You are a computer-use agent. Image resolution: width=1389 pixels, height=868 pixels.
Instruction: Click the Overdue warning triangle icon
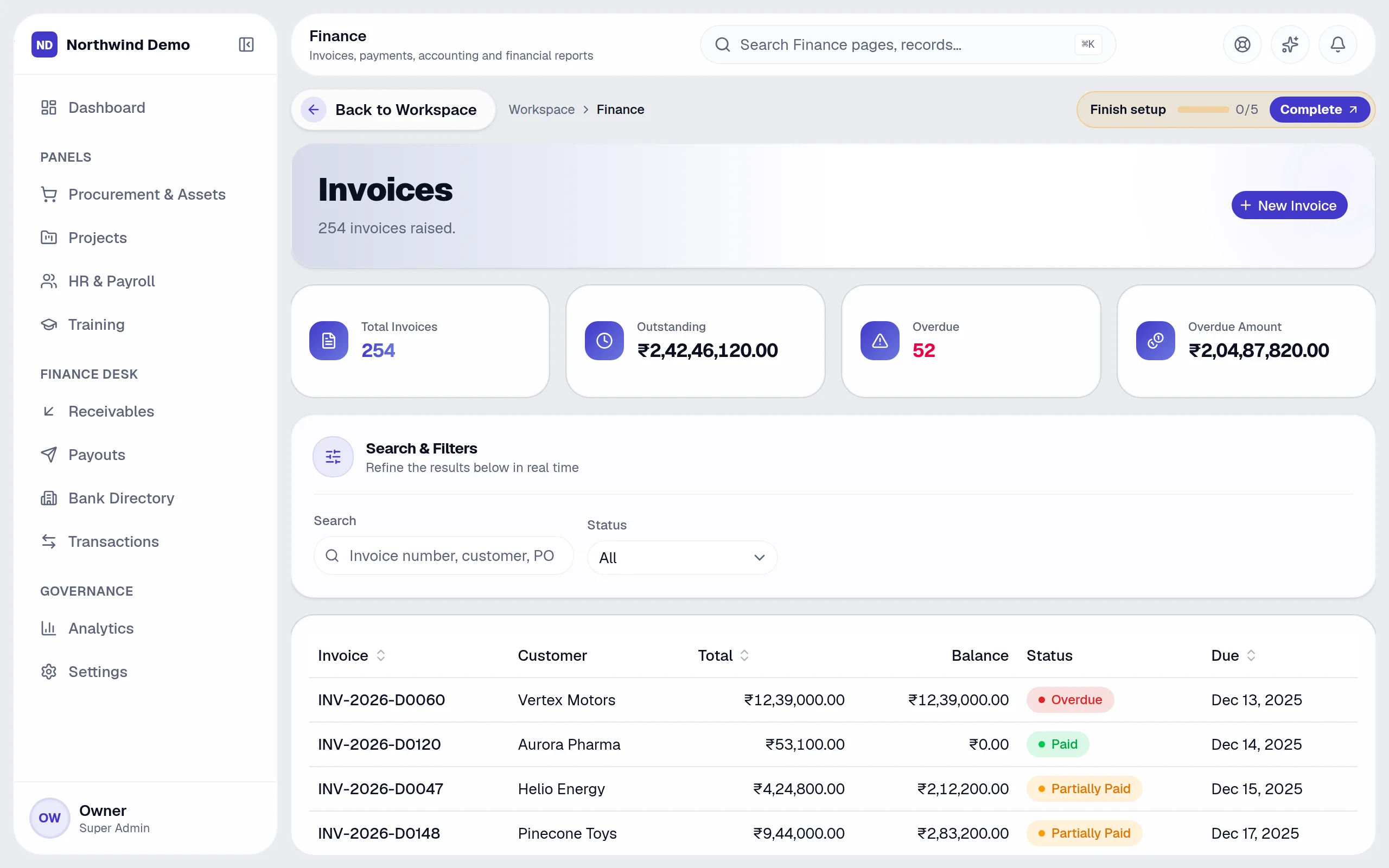tap(880, 341)
